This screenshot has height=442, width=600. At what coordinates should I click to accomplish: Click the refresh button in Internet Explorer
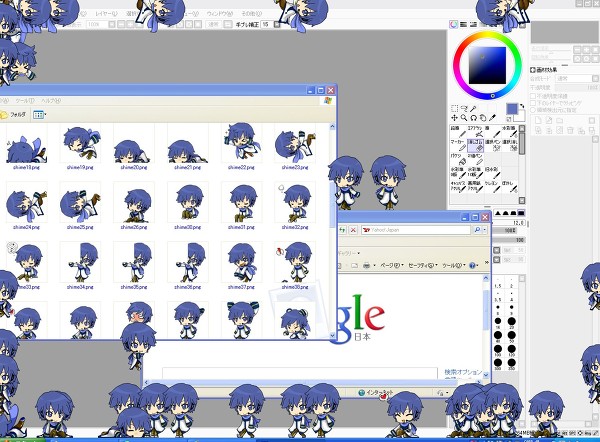[342, 230]
